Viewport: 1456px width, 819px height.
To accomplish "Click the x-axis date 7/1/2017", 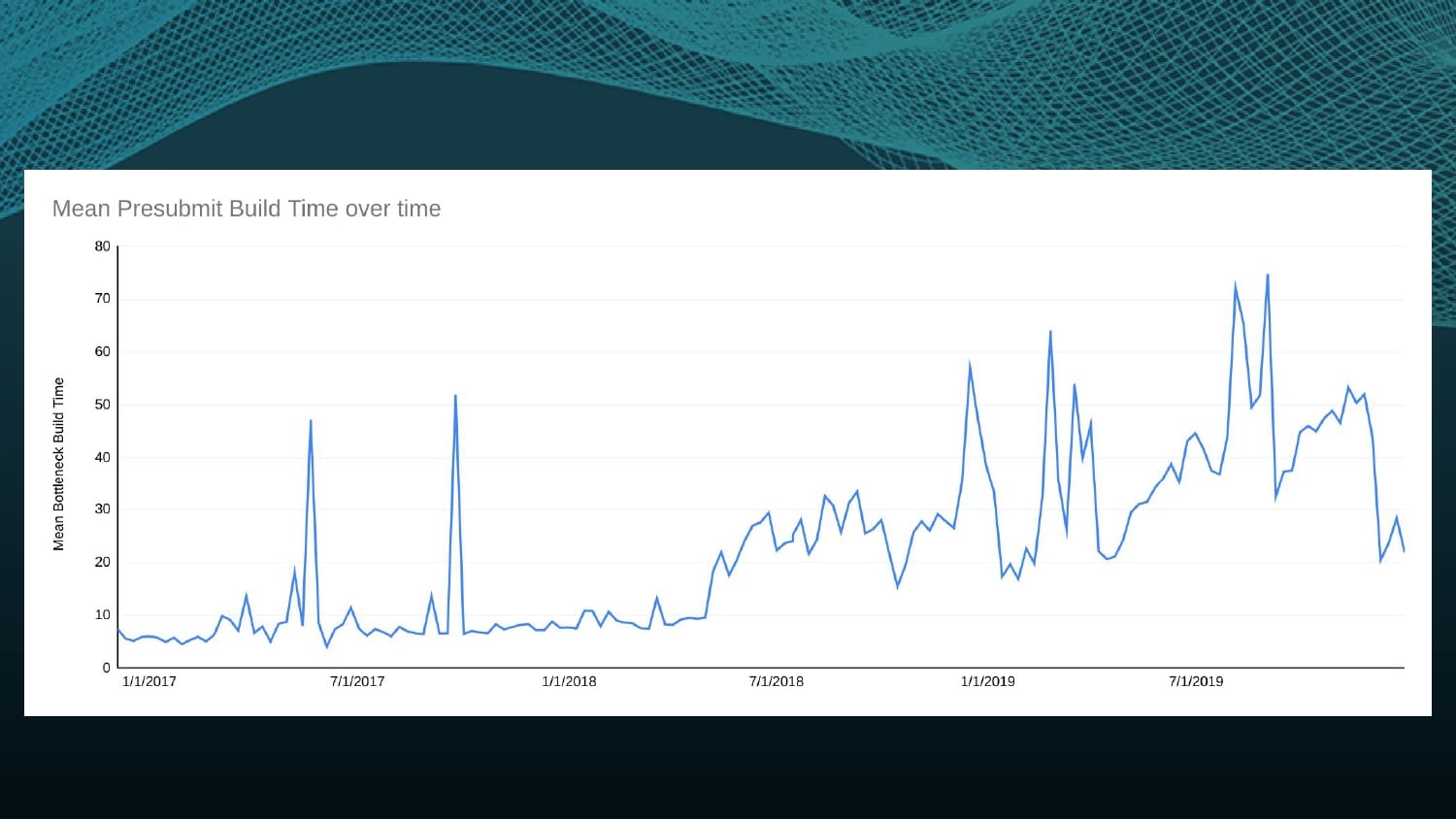I will click(357, 681).
